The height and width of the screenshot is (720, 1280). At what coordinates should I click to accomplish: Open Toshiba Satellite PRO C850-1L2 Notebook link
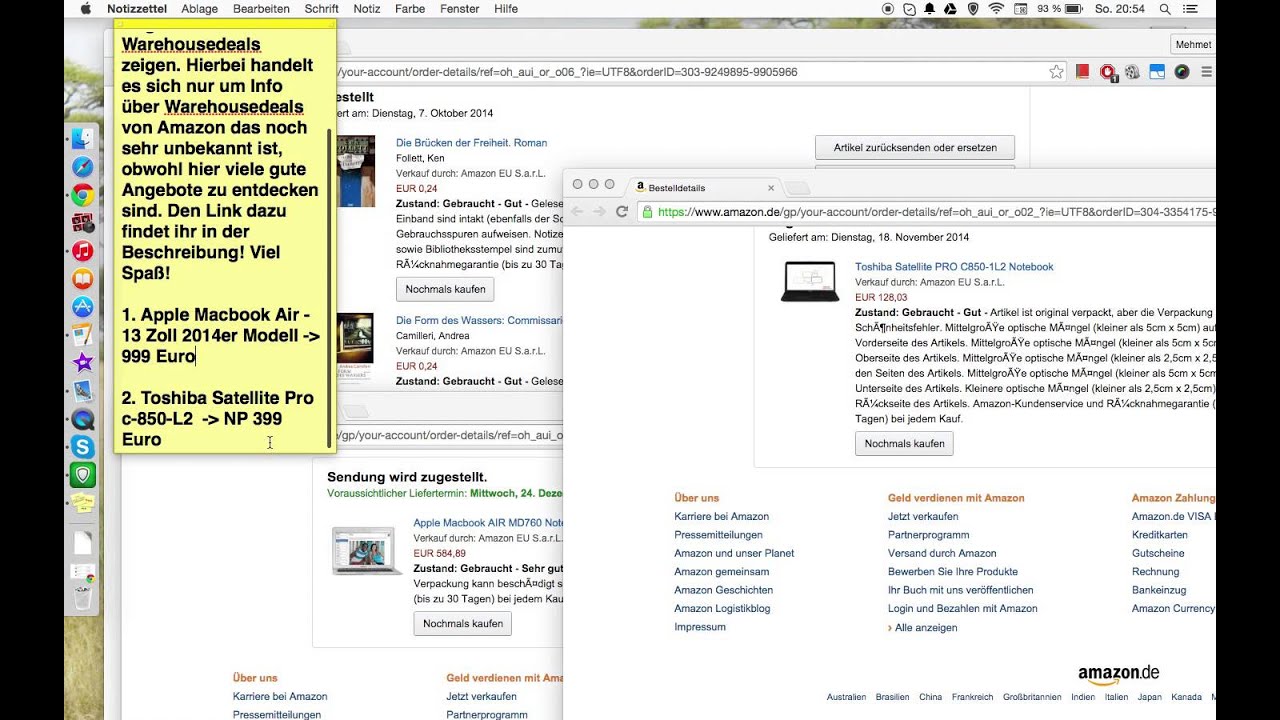pos(954,267)
